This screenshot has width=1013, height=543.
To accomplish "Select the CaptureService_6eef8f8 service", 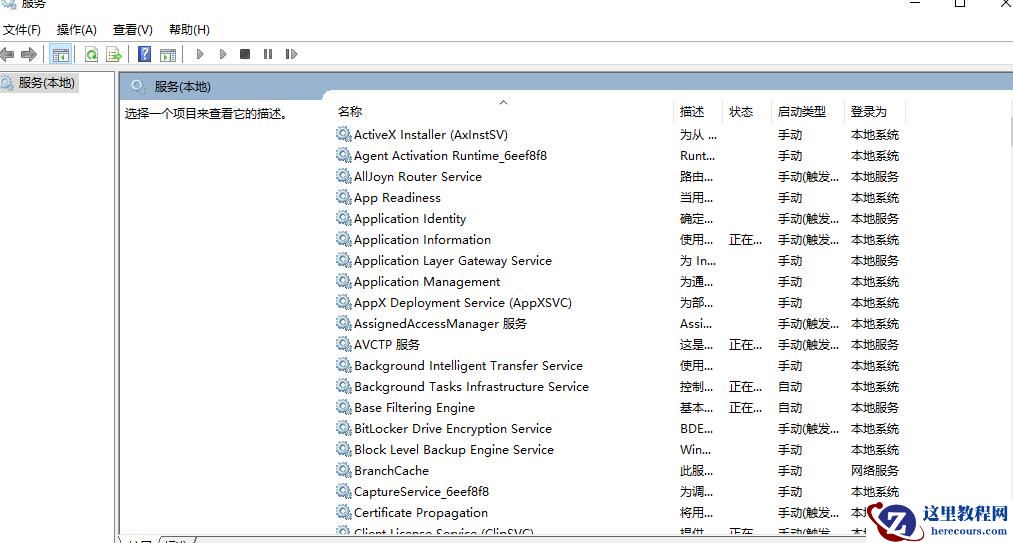I will 421,492.
